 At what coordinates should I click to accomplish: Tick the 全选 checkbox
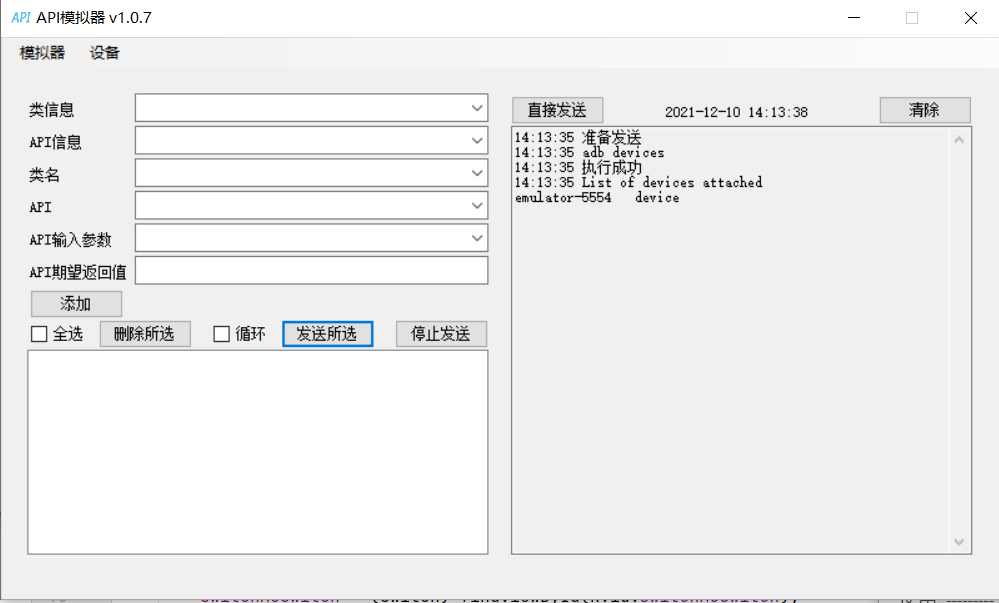click(x=39, y=334)
